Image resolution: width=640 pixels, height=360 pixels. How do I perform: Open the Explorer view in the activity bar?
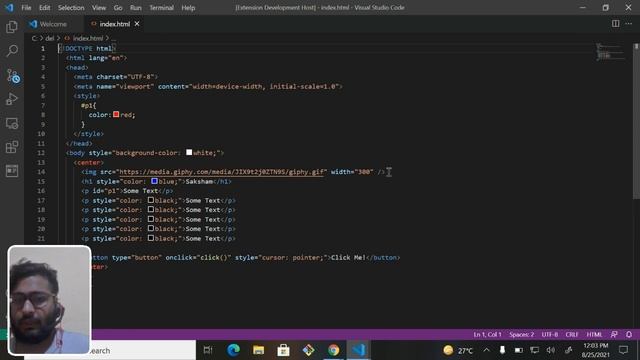pos(12,27)
